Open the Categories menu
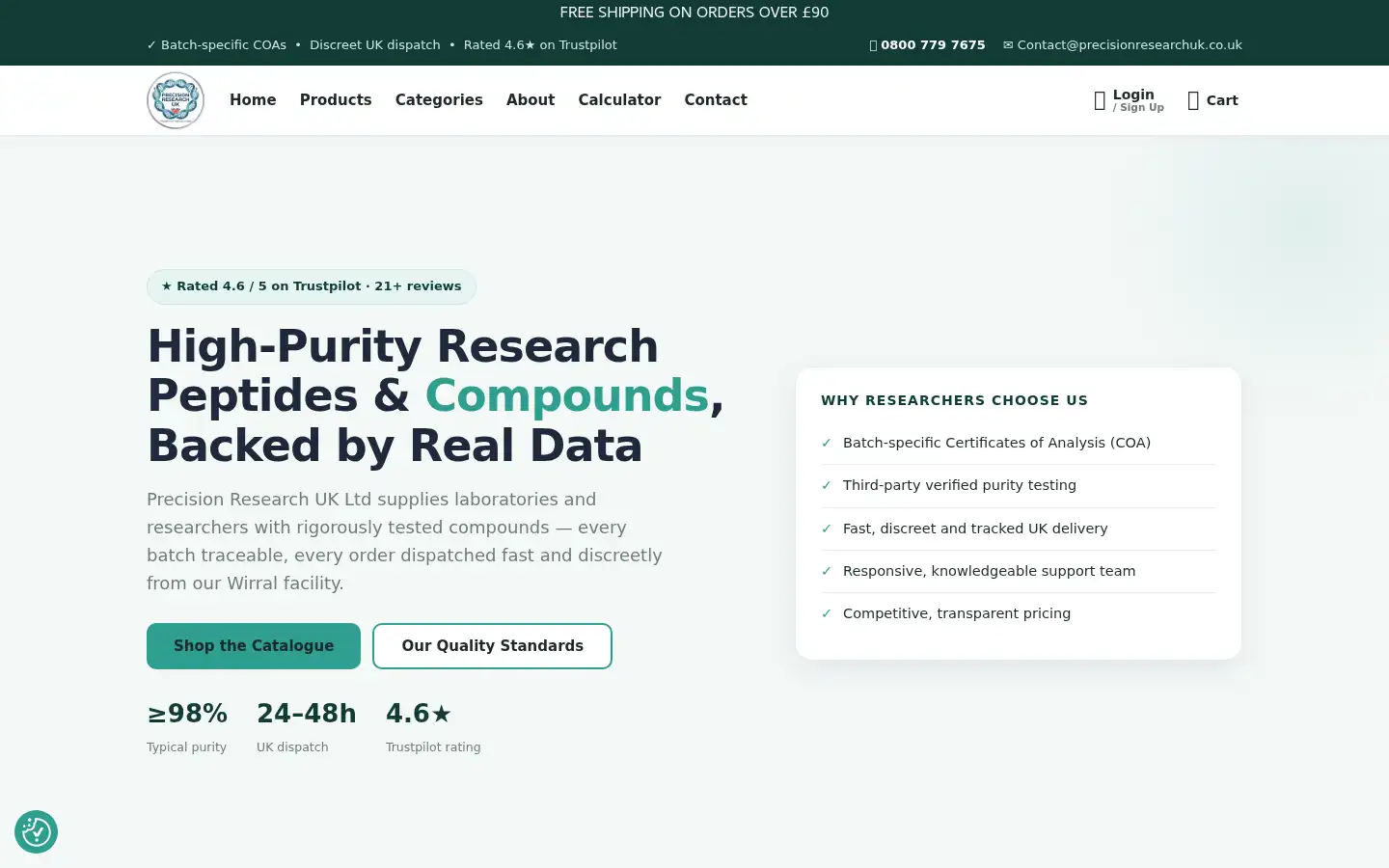Viewport: 1389px width, 868px height. (439, 100)
